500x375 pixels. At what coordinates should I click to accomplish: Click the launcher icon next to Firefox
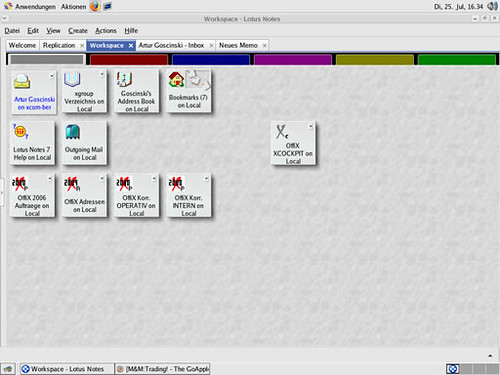(107, 6)
